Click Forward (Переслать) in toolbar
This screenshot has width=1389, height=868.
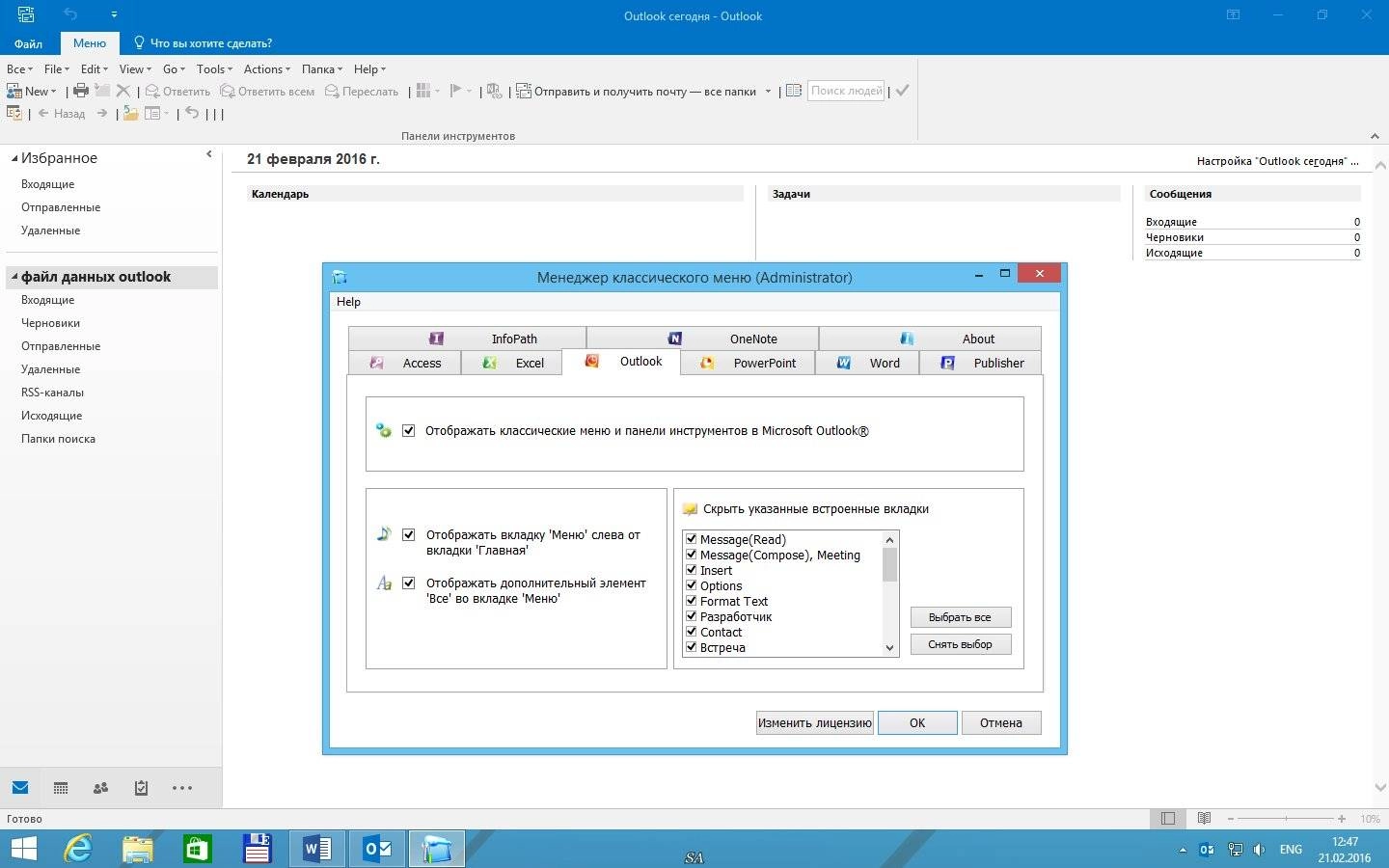click(362, 92)
